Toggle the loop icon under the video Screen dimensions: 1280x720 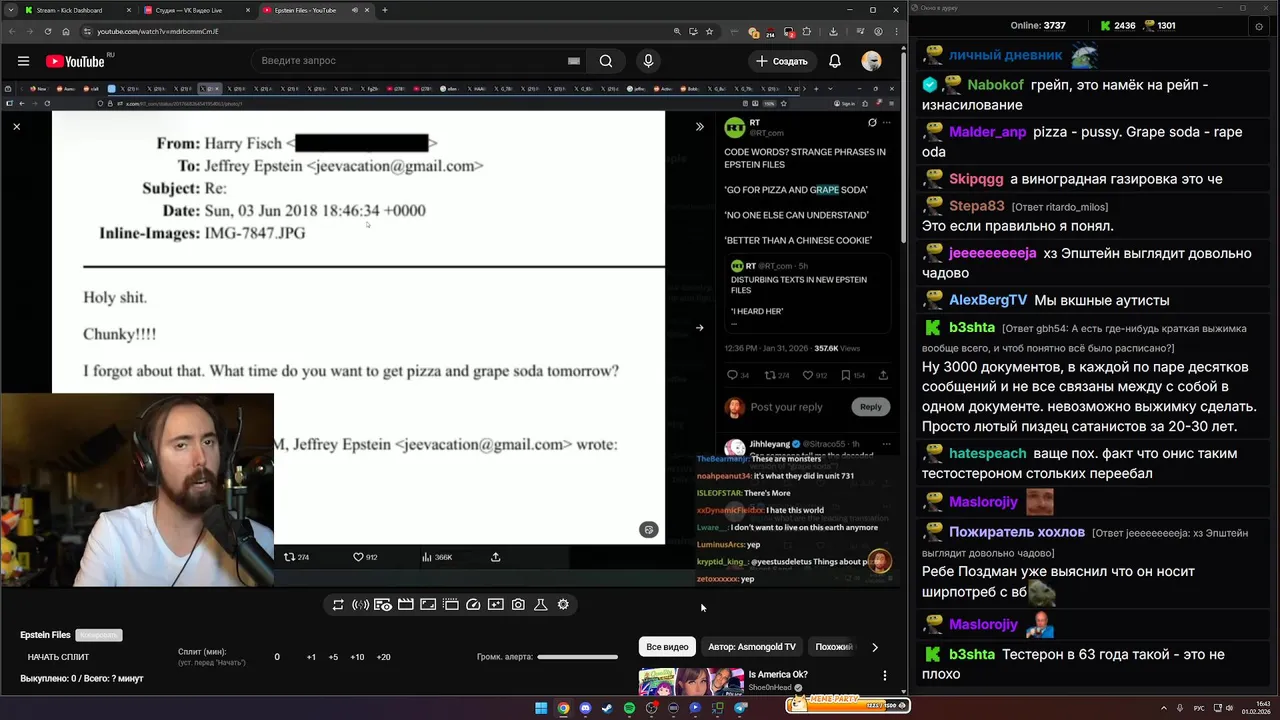(x=338, y=605)
